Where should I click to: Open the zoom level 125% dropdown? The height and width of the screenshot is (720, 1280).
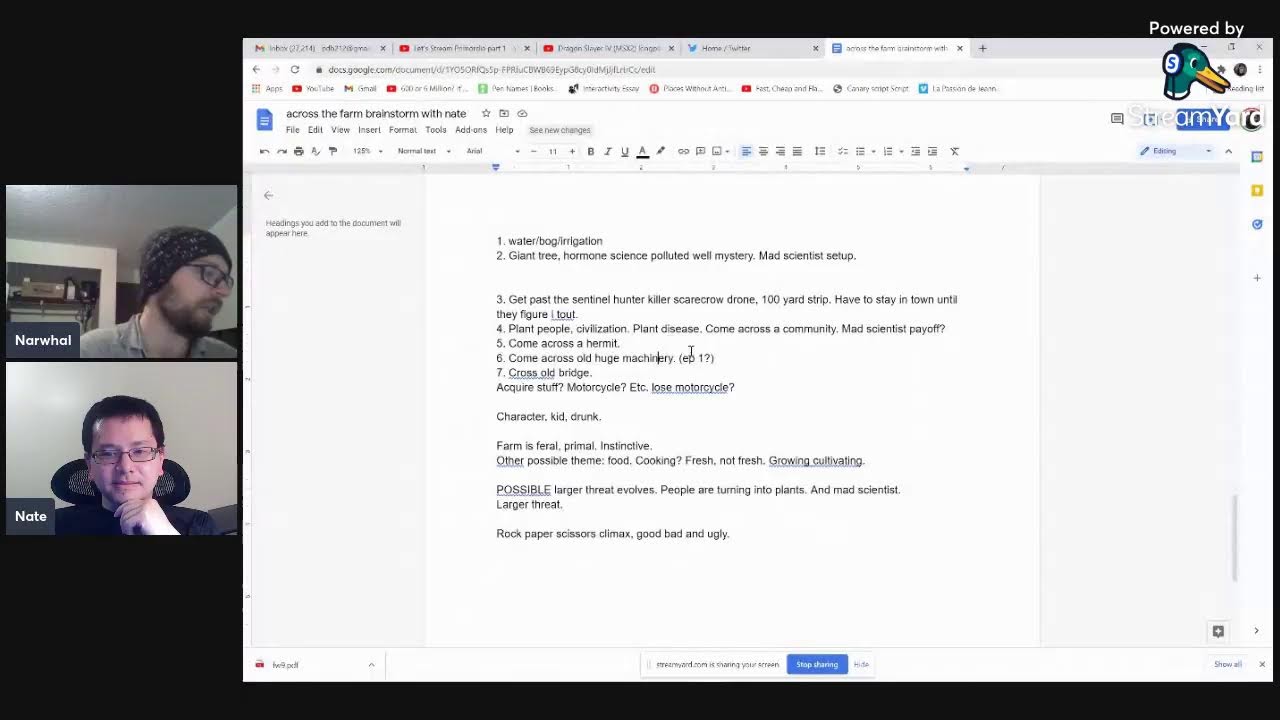tap(367, 151)
